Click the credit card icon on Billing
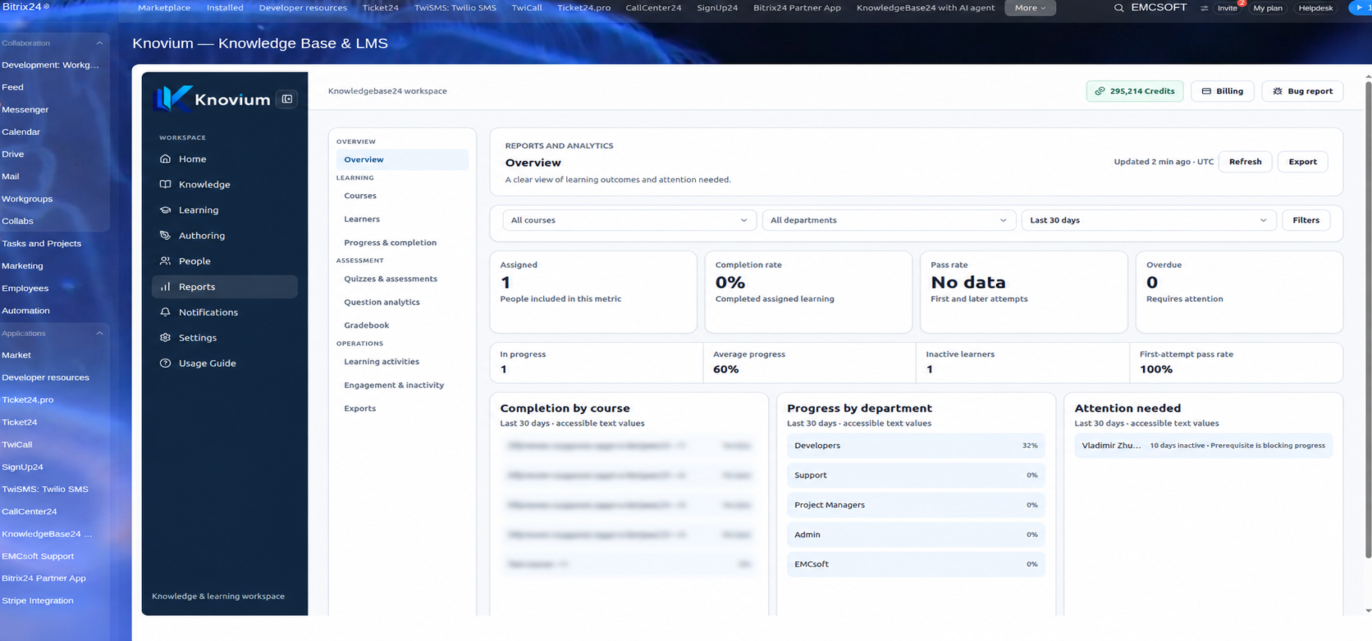This screenshot has width=1372, height=641. (x=1206, y=91)
